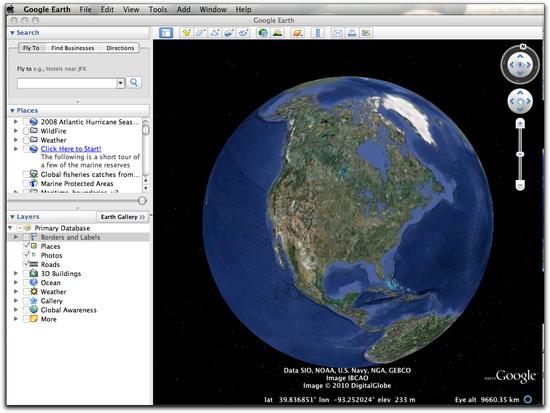Open the Help menu
This screenshot has height=413, width=550.
pos(243,9)
